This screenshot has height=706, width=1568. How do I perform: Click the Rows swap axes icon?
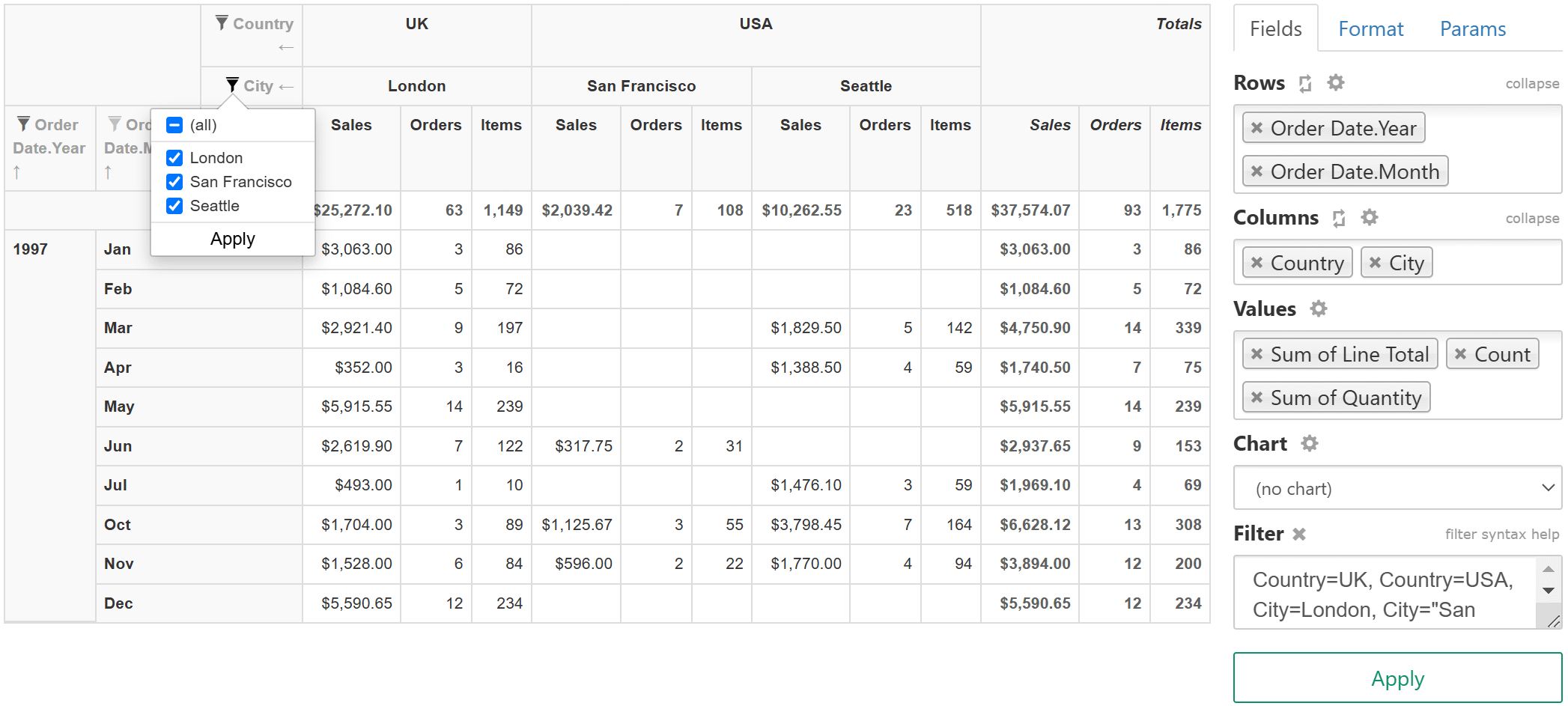(1305, 83)
